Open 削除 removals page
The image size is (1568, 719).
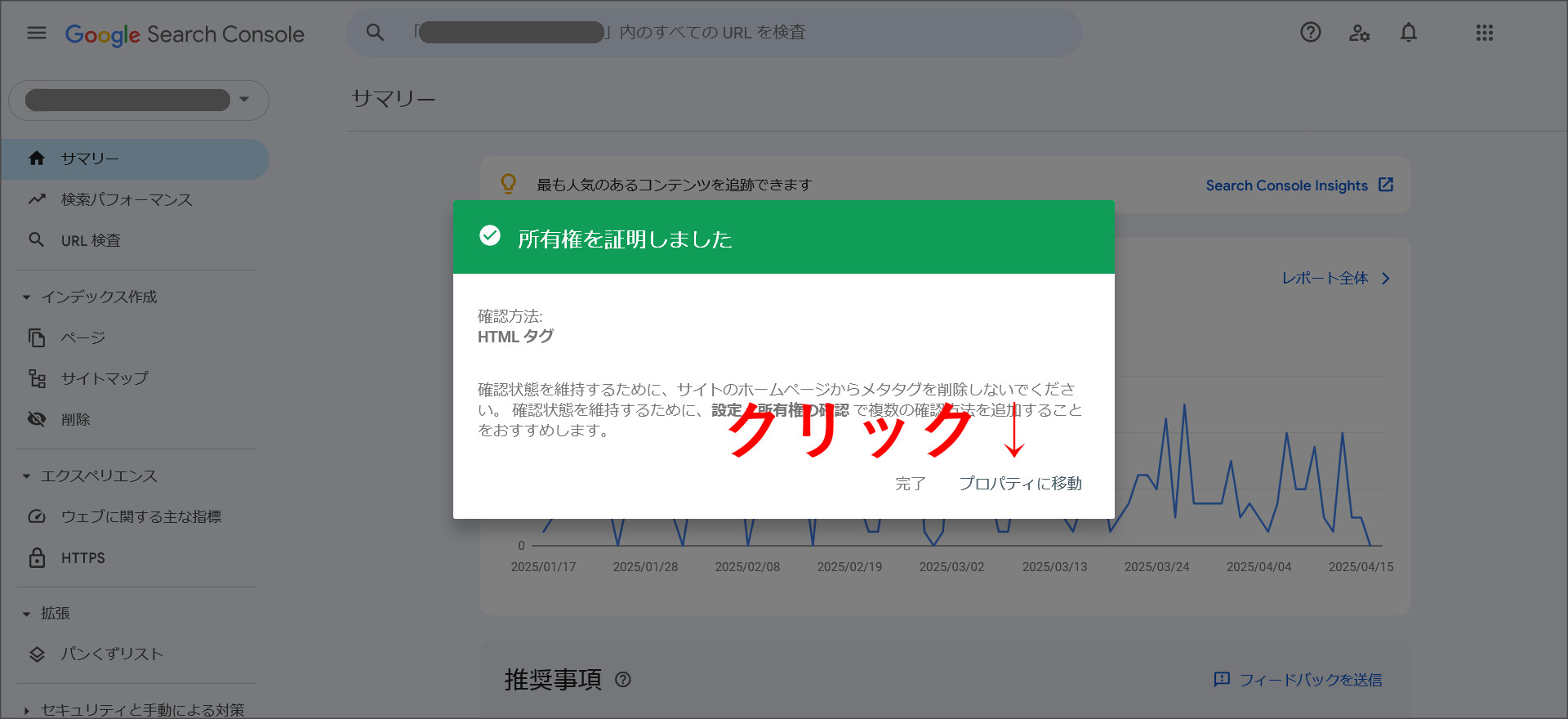[x=76, y=419]
